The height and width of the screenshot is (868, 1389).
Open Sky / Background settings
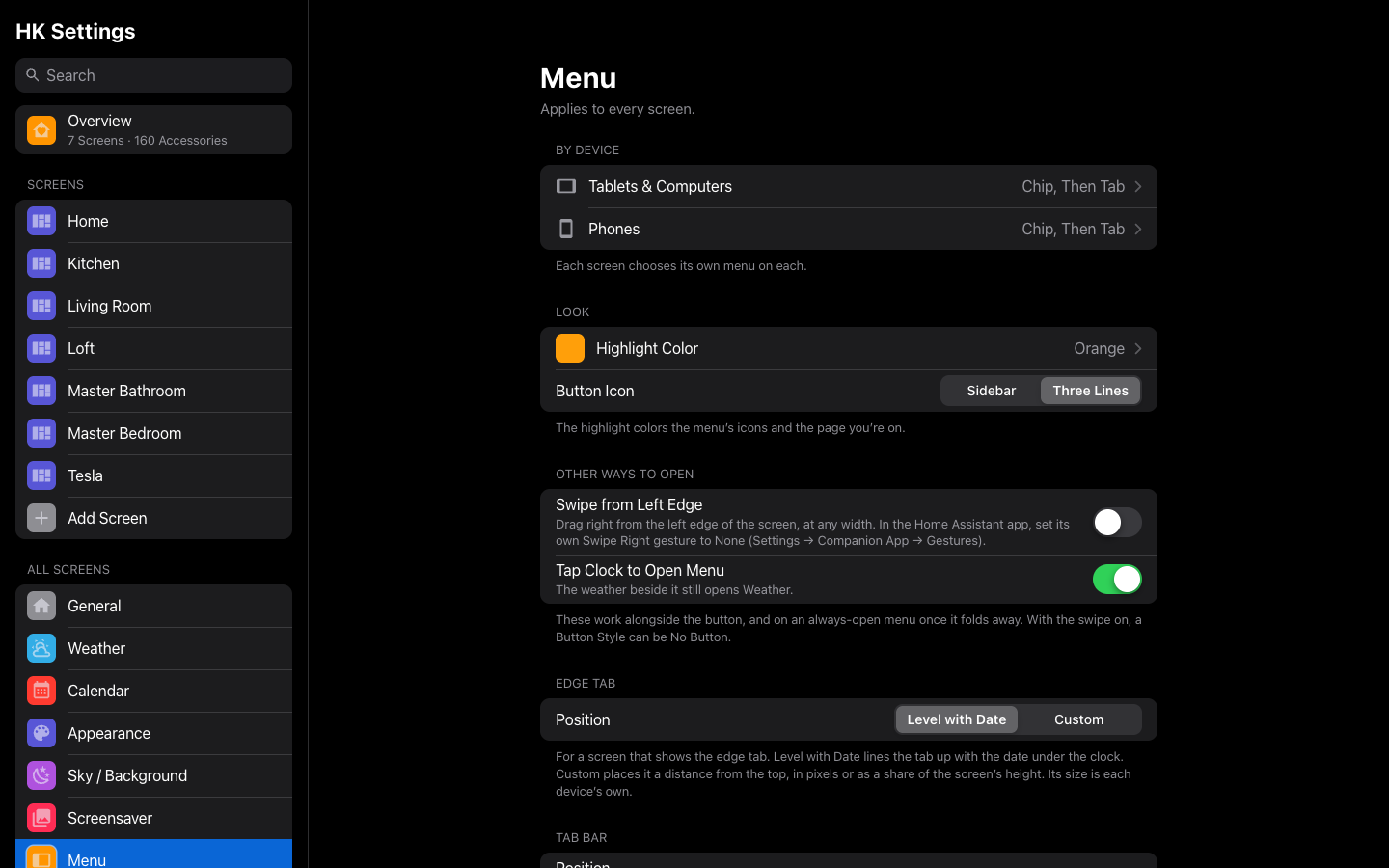[x=153, y=775]
